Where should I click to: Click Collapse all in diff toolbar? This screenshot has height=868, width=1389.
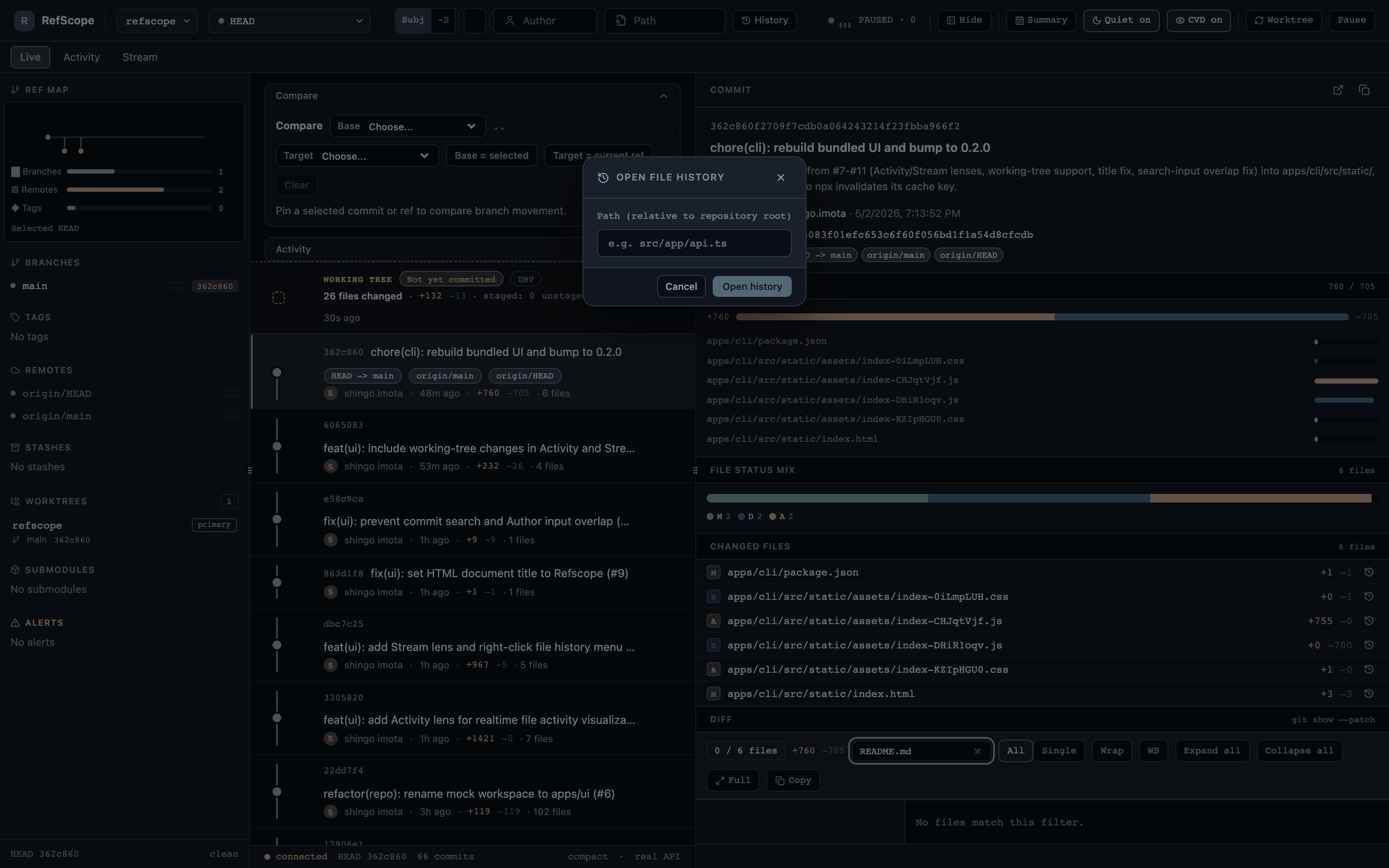tap(1299, 751)
